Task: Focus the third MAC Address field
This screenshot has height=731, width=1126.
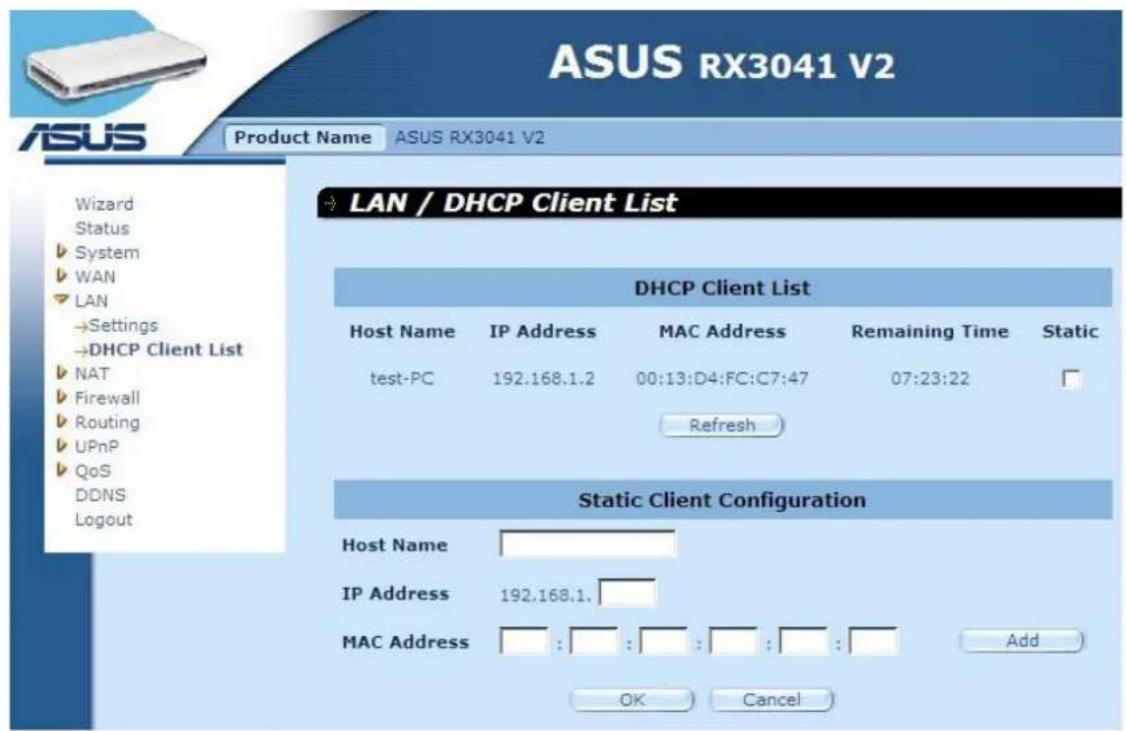Action: [664, 641]
